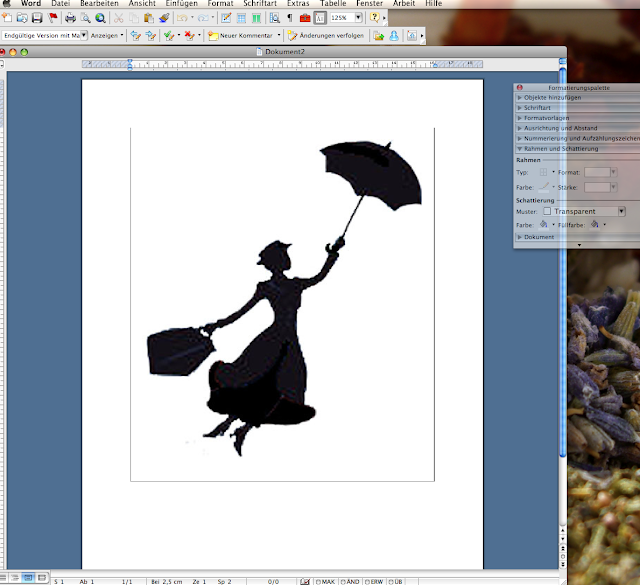Print the document with the printer icon

click(70, 18)
